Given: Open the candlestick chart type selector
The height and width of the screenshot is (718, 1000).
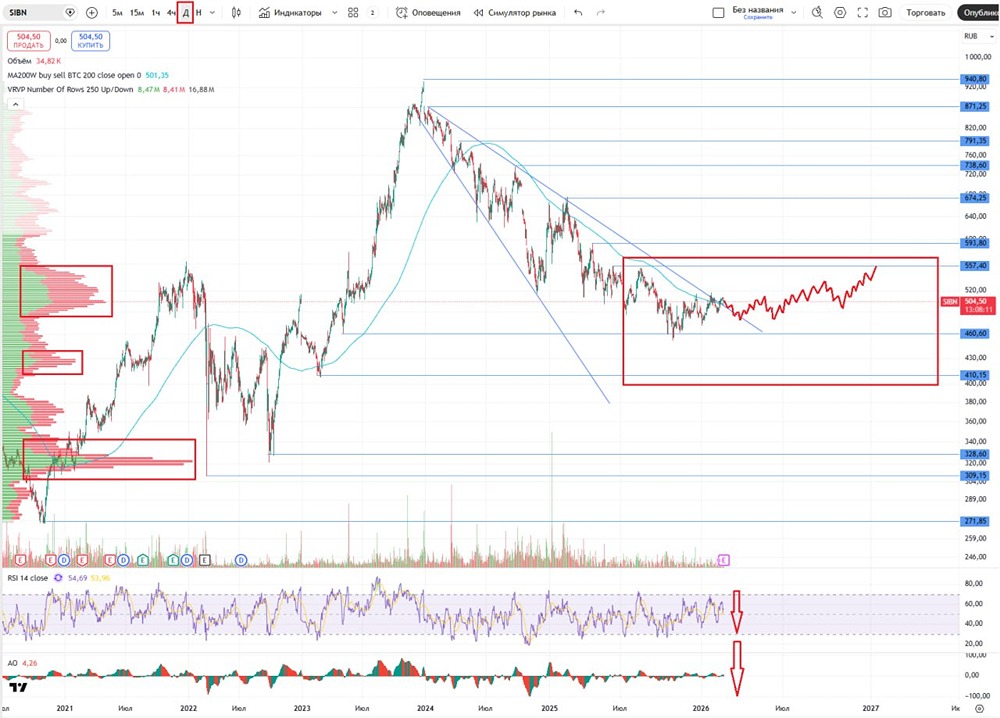Looking at the screenshot, I should pyautogui.click(x=236, y=13).
